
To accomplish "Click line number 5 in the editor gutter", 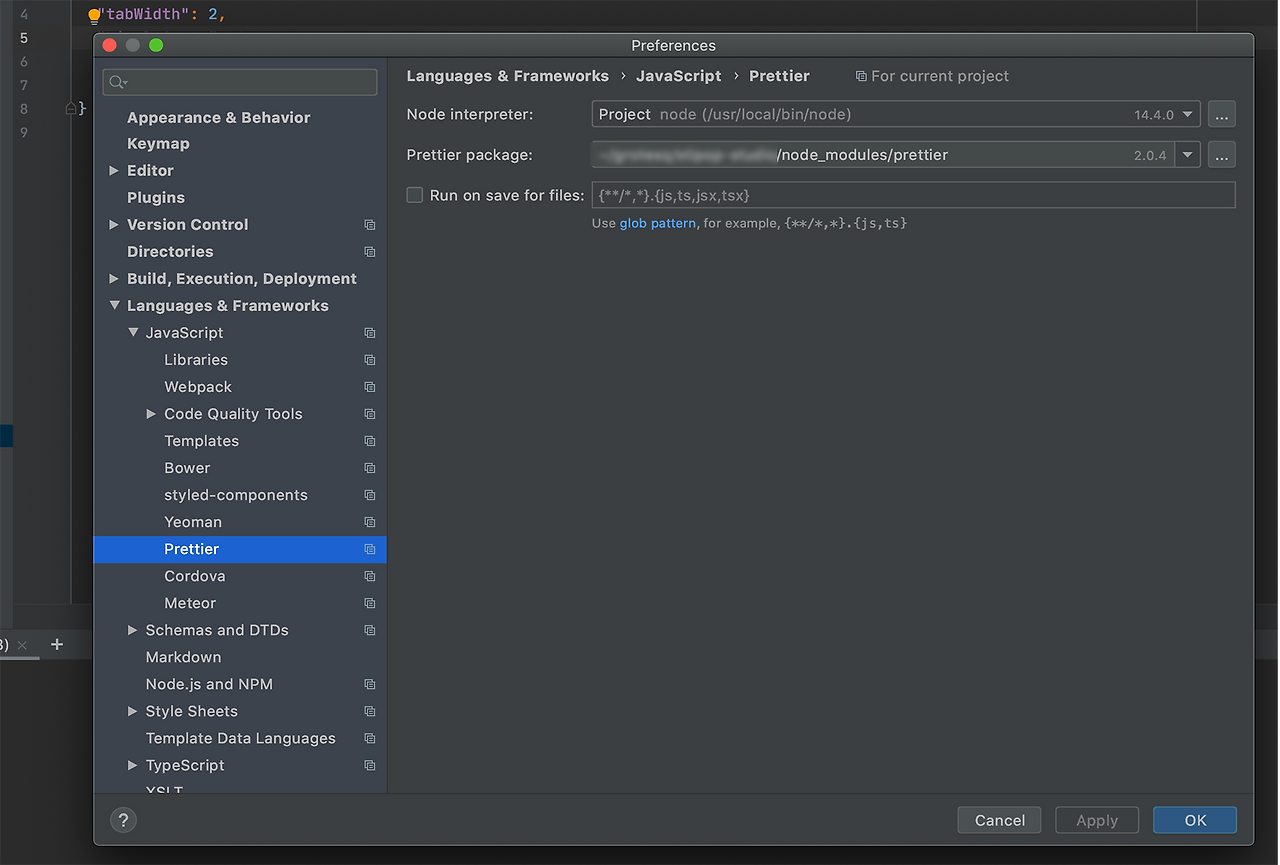I will click(x=24, y=38).
